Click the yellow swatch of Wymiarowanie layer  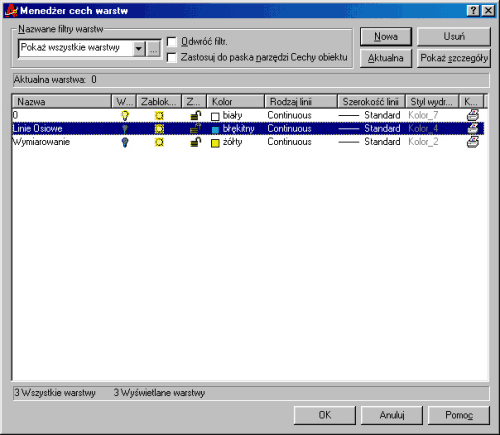point(215,143)
